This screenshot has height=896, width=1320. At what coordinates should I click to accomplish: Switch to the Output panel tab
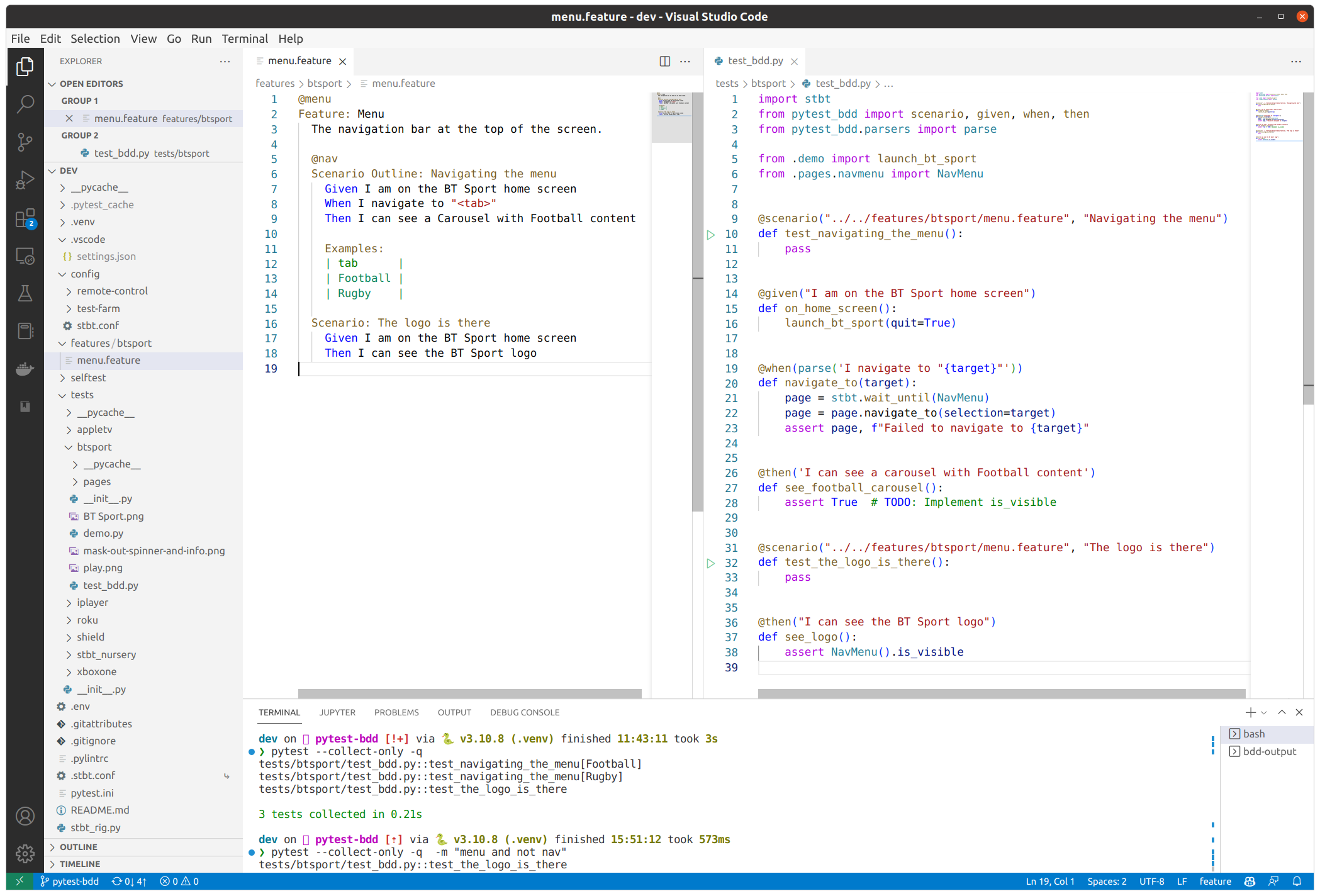[x=454, y=712]
